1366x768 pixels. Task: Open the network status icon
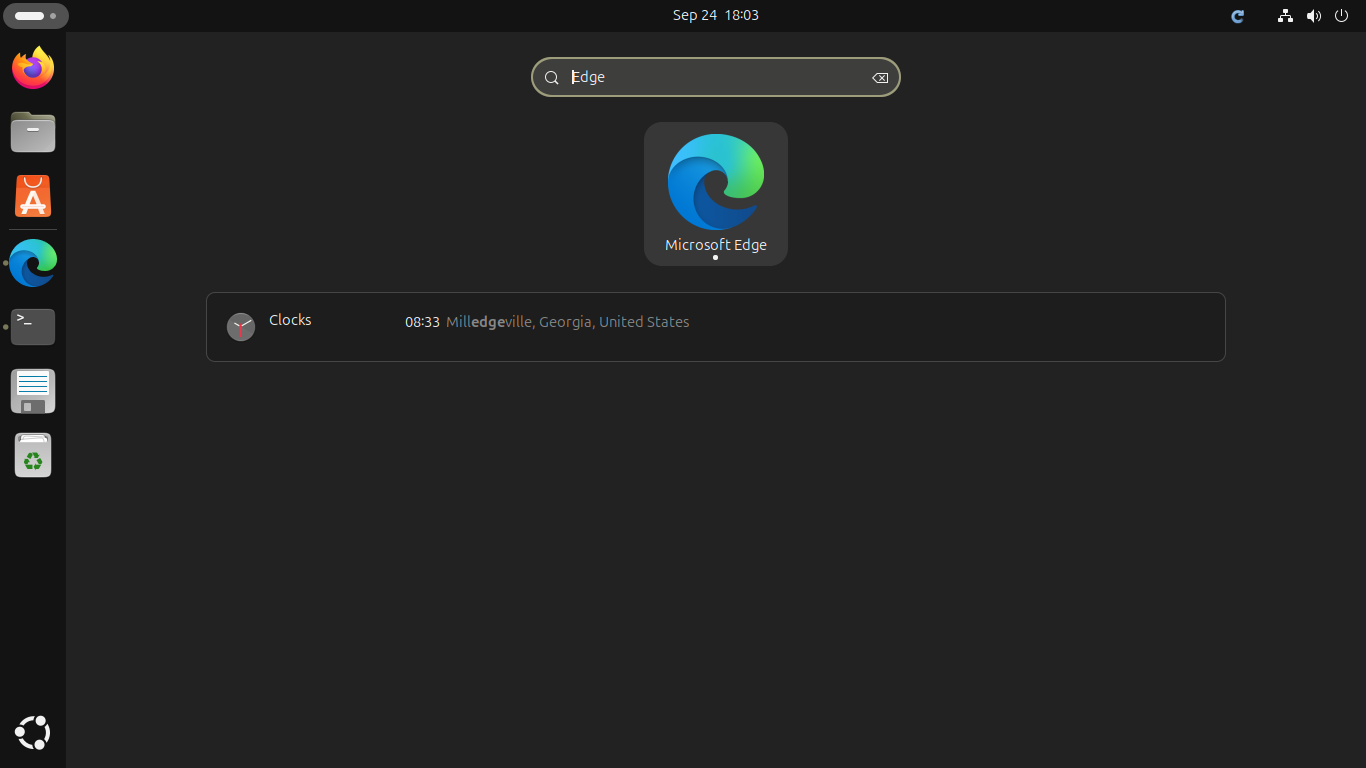click(1285, 16)
